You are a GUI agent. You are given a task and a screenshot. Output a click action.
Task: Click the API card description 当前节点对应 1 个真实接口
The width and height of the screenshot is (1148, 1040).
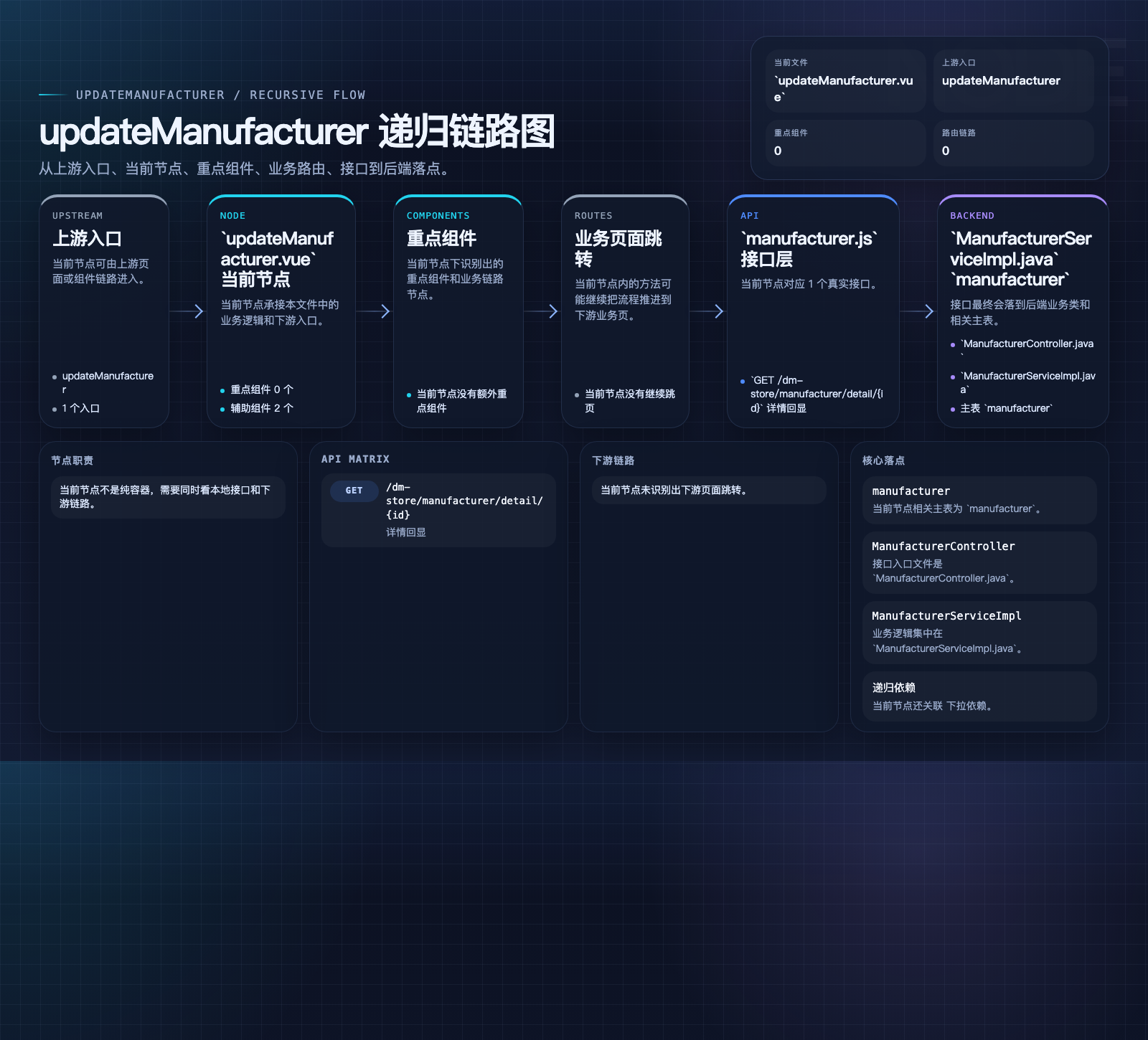coord(809,284)
